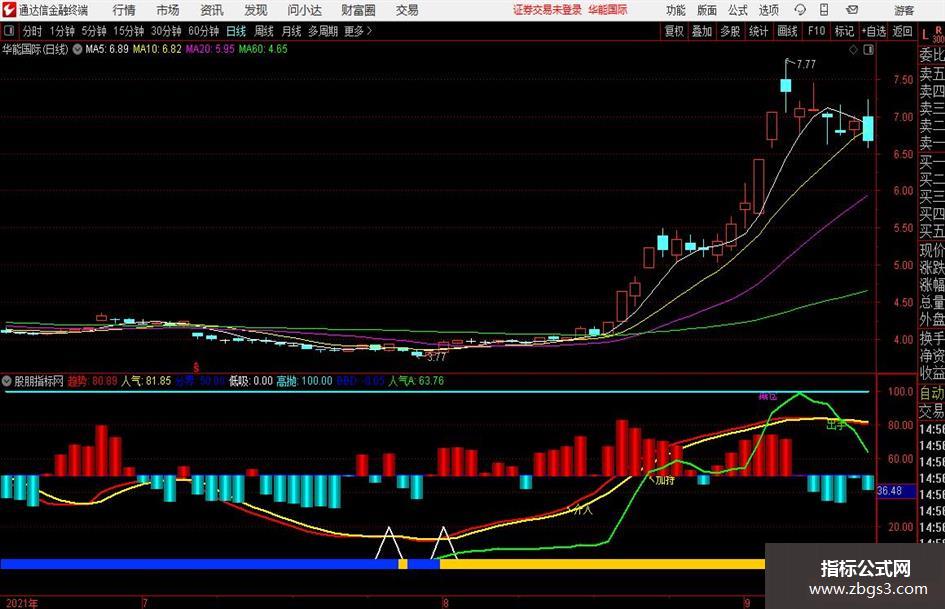Click the MA5: 6.89 label
945x609 pixels.
(107, 49)
